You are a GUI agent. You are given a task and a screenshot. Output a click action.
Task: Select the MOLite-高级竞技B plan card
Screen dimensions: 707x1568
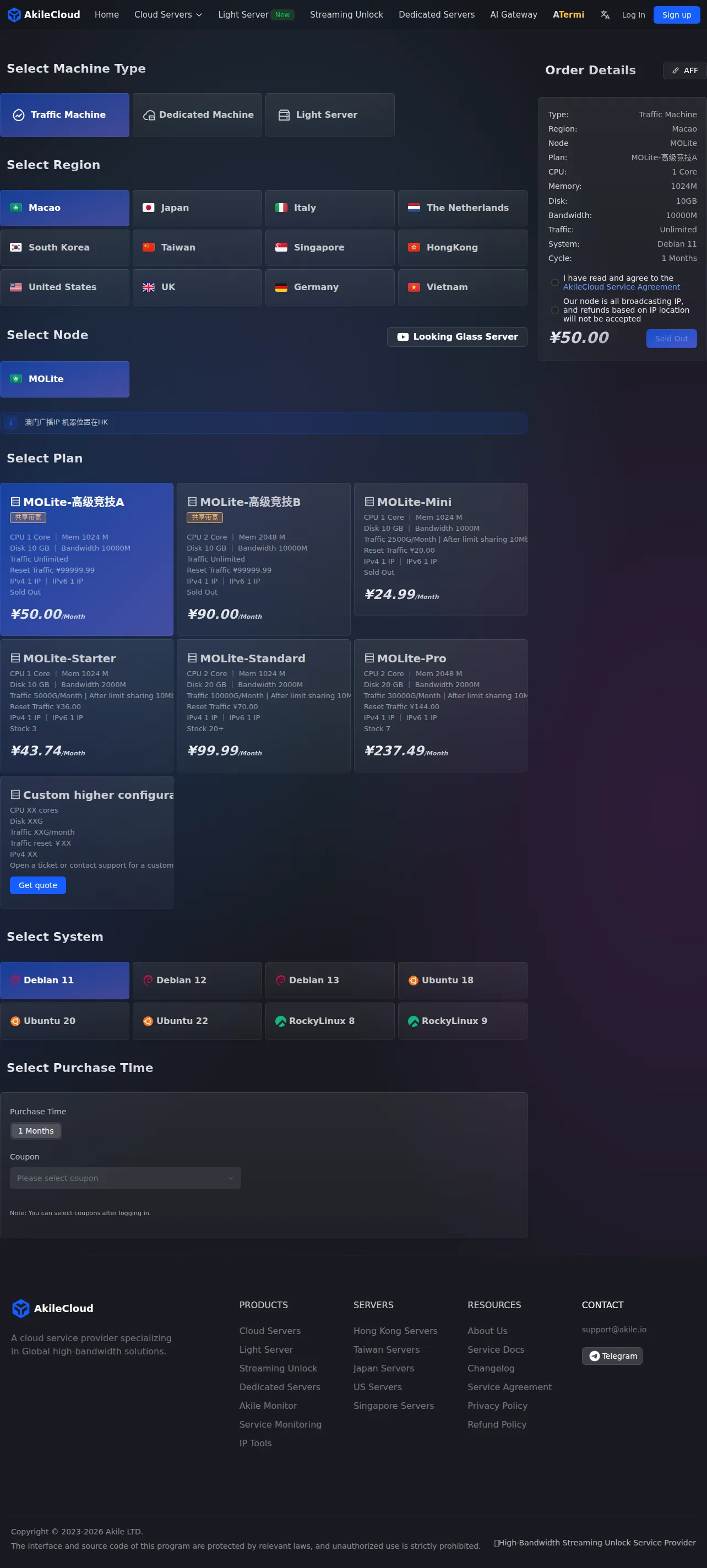click(264, 559)
